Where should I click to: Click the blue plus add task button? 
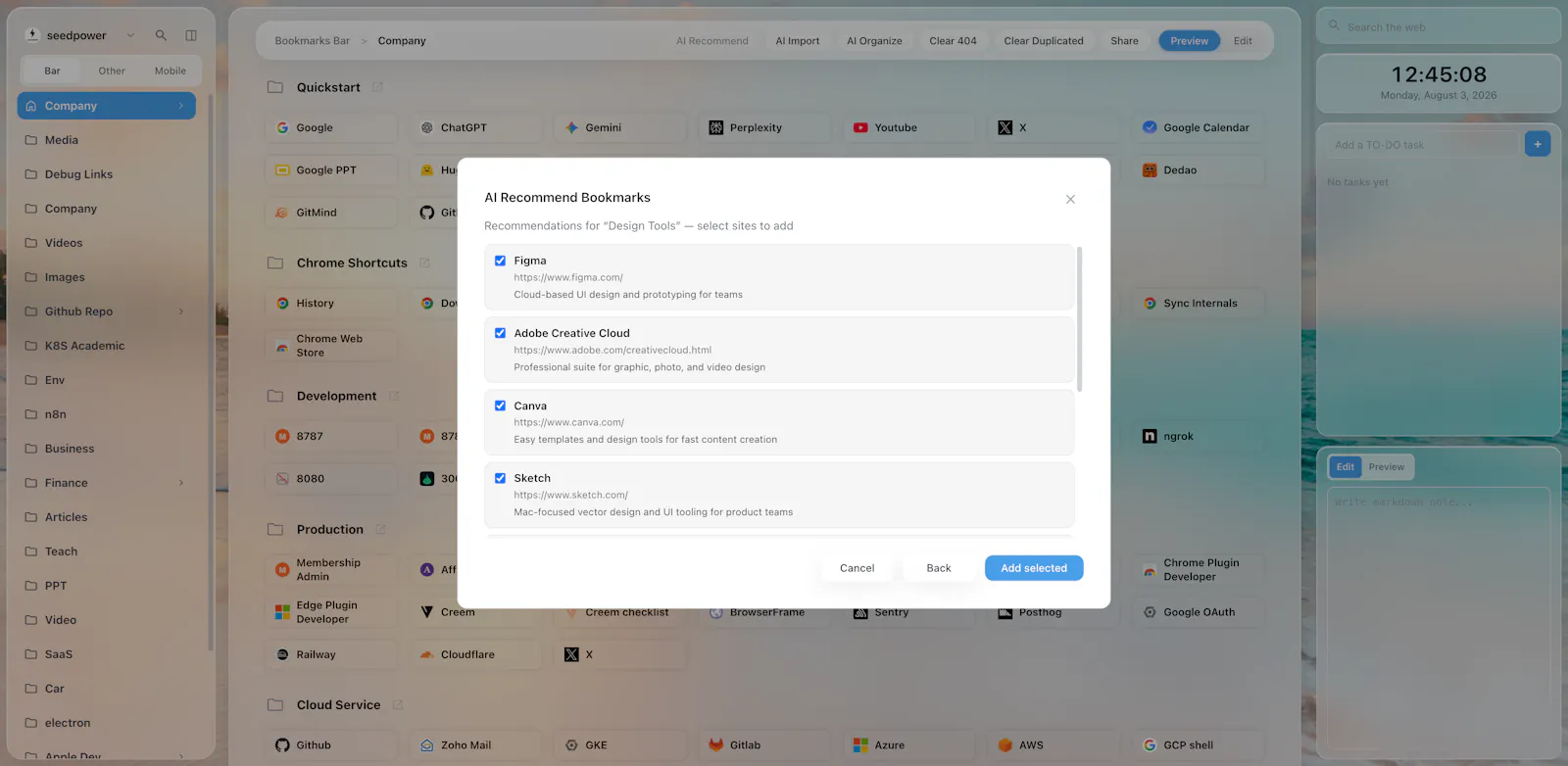pyautogui.click(x=1538, y=145)
